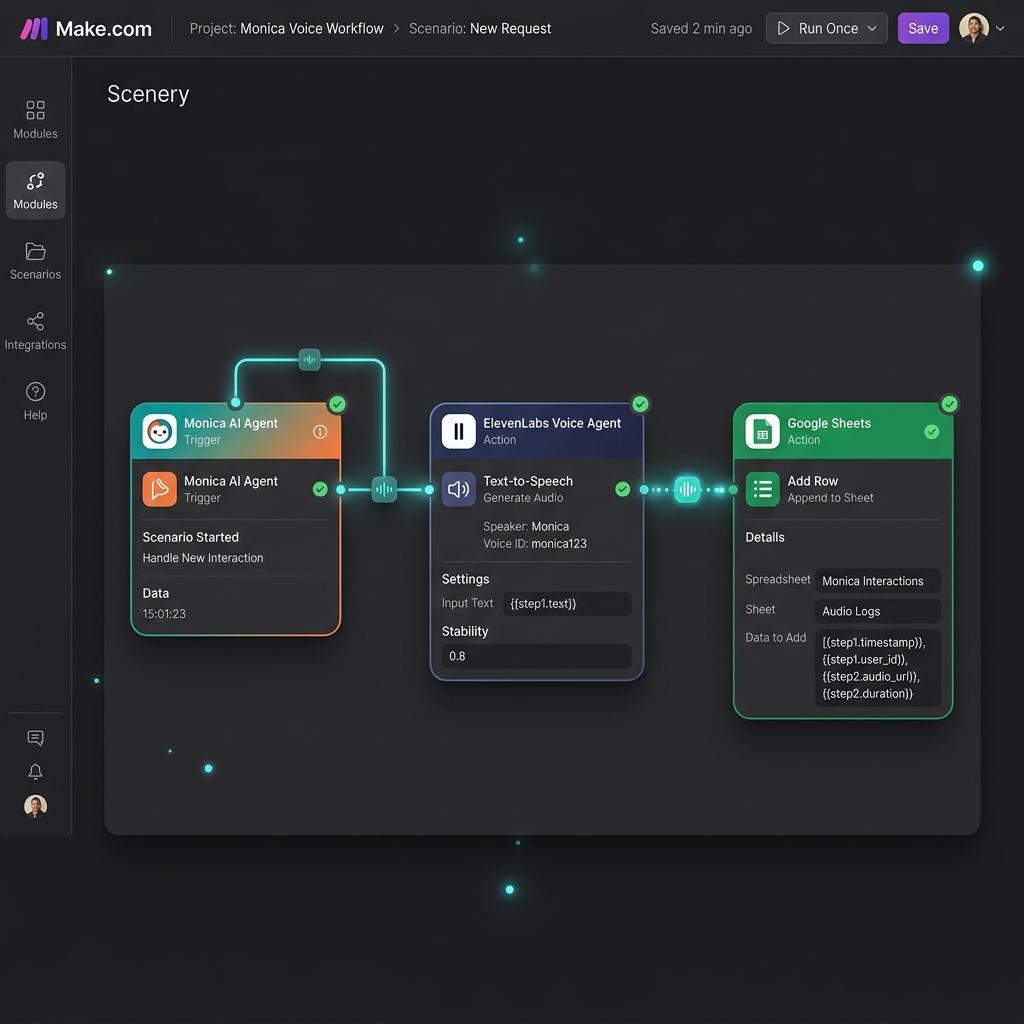Toggle green checkmark on Text-to-Speech row
The image size is (1024, 1024).
point(622,488)
